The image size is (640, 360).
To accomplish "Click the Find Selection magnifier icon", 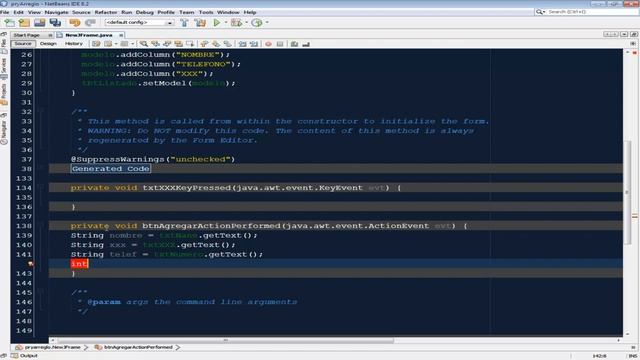I will (144, 44).
